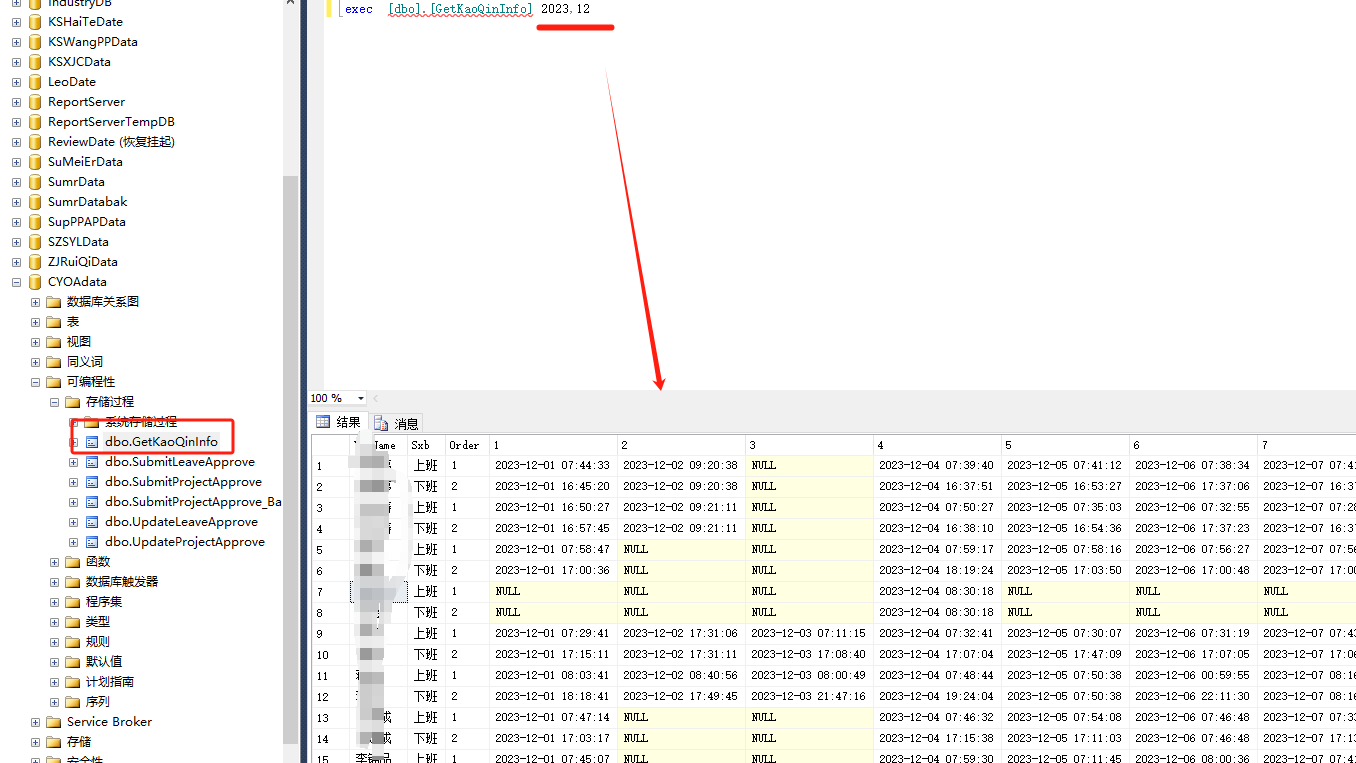Collapse the 可编程性 folder
Viewport: 1356px width, 763px height.
35,382
